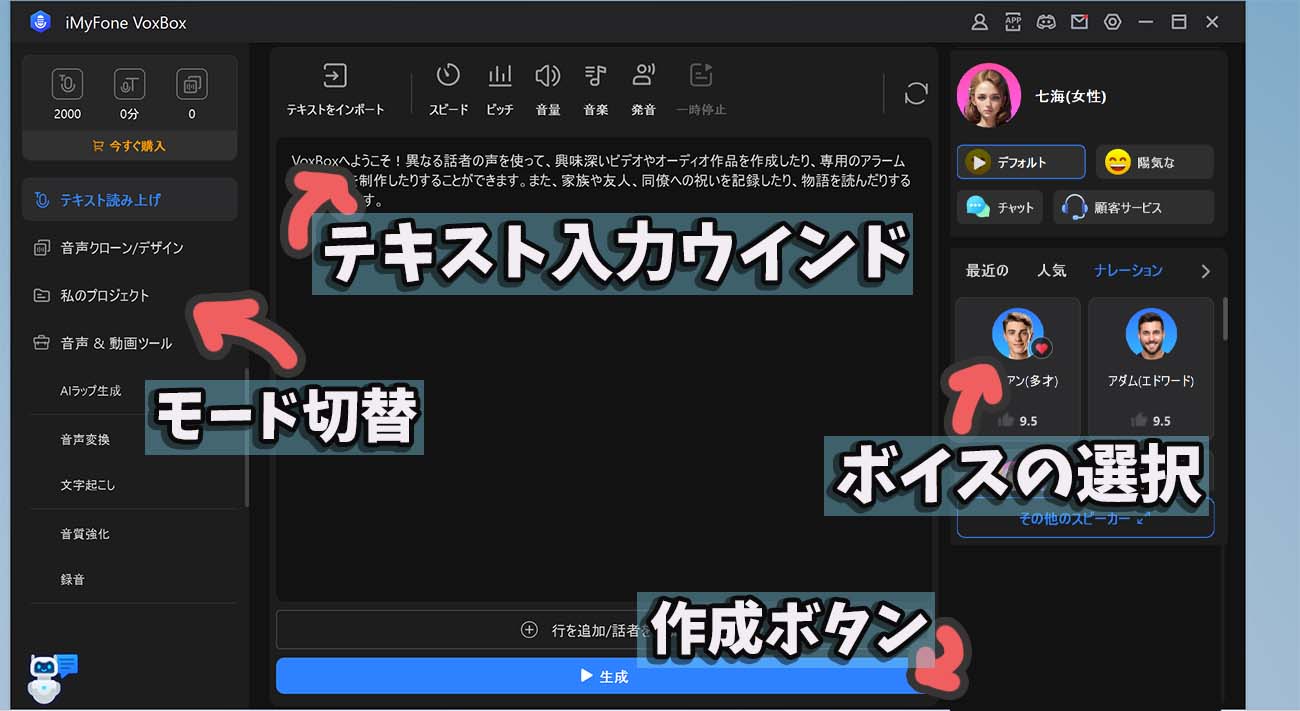The image size is (1300, 711).
Task: Click the 0分 minutes quota icon
Action: 130,84
